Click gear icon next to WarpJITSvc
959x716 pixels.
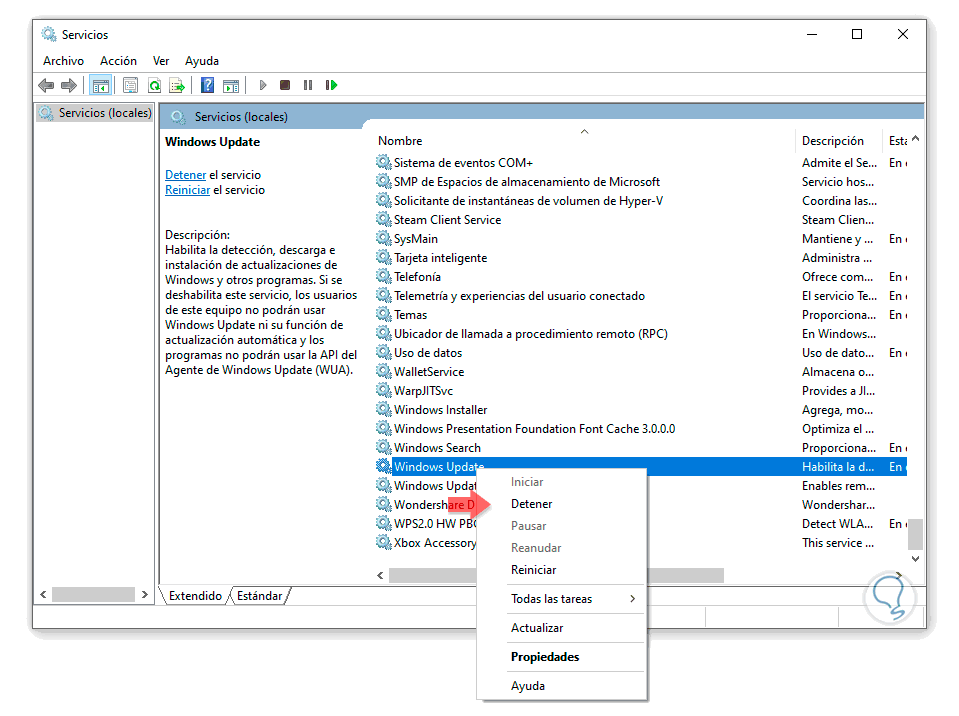(383, 390)
